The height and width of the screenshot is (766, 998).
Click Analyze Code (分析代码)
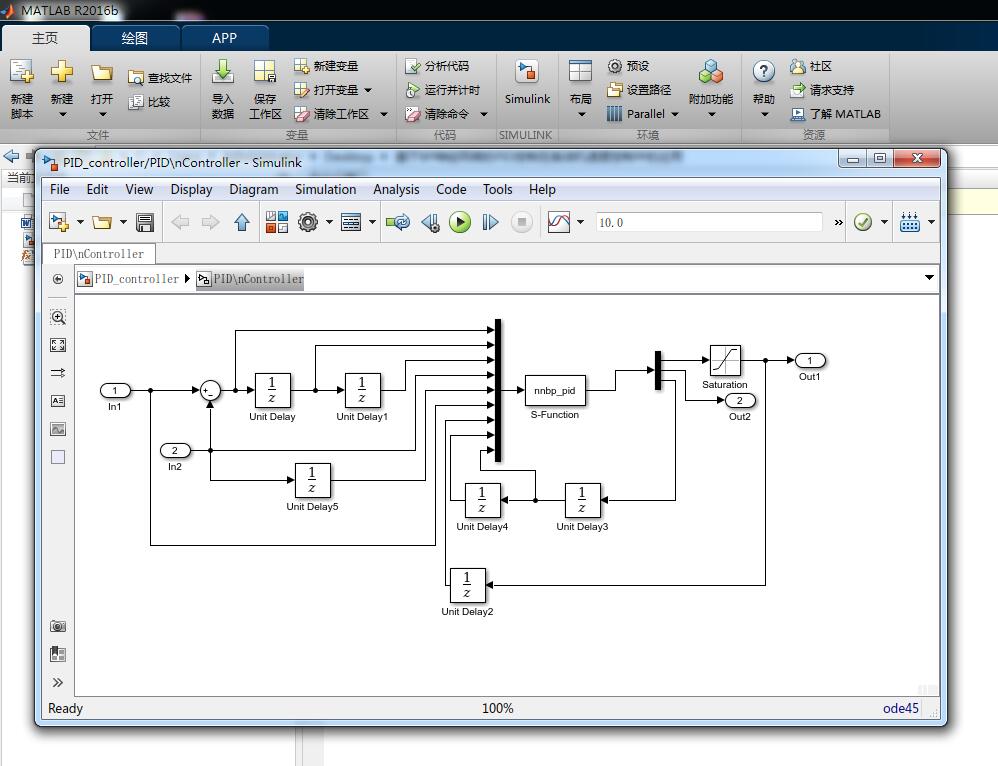pyautogui.click(x=437, y=66)
